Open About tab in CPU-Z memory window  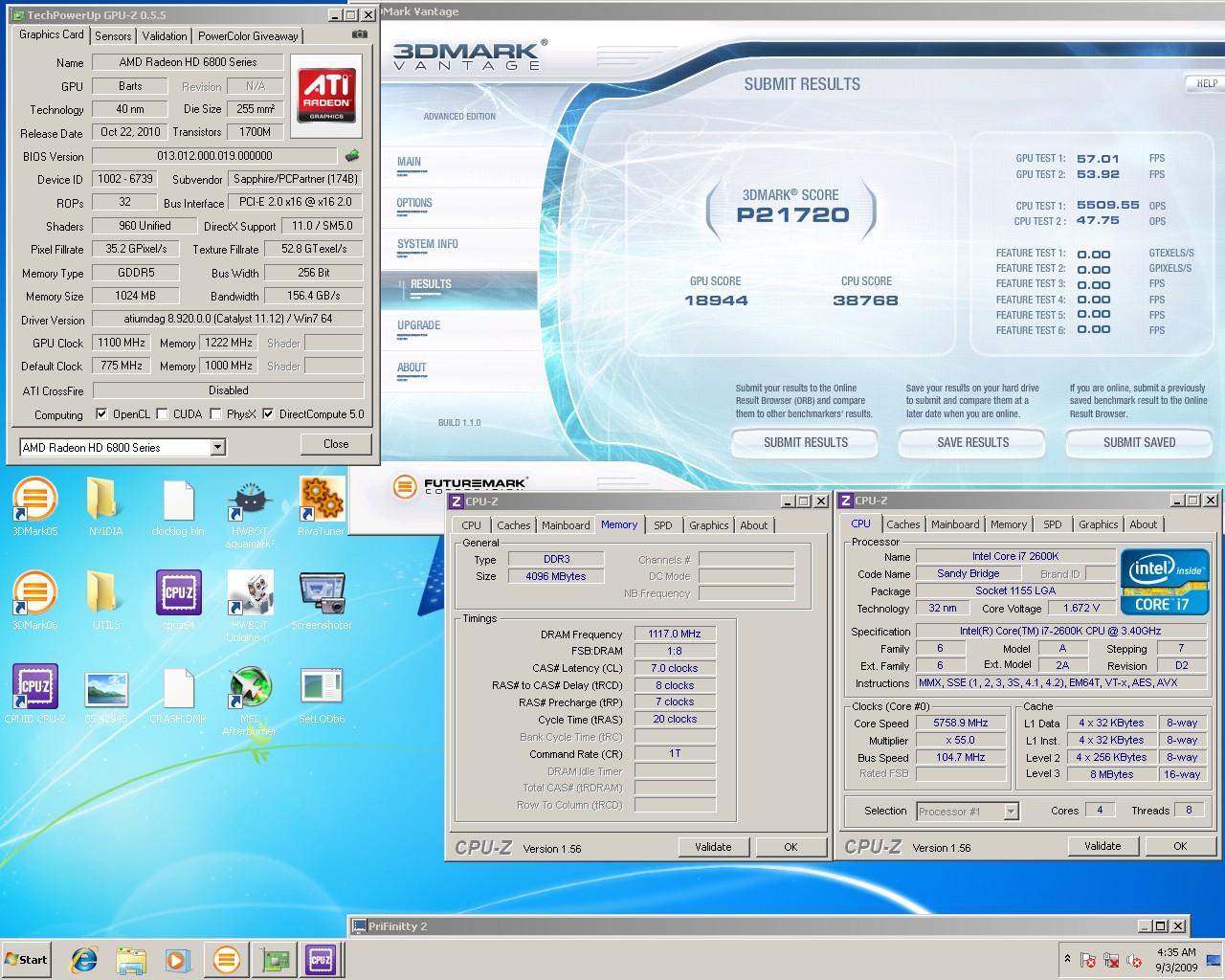(753, 524)
